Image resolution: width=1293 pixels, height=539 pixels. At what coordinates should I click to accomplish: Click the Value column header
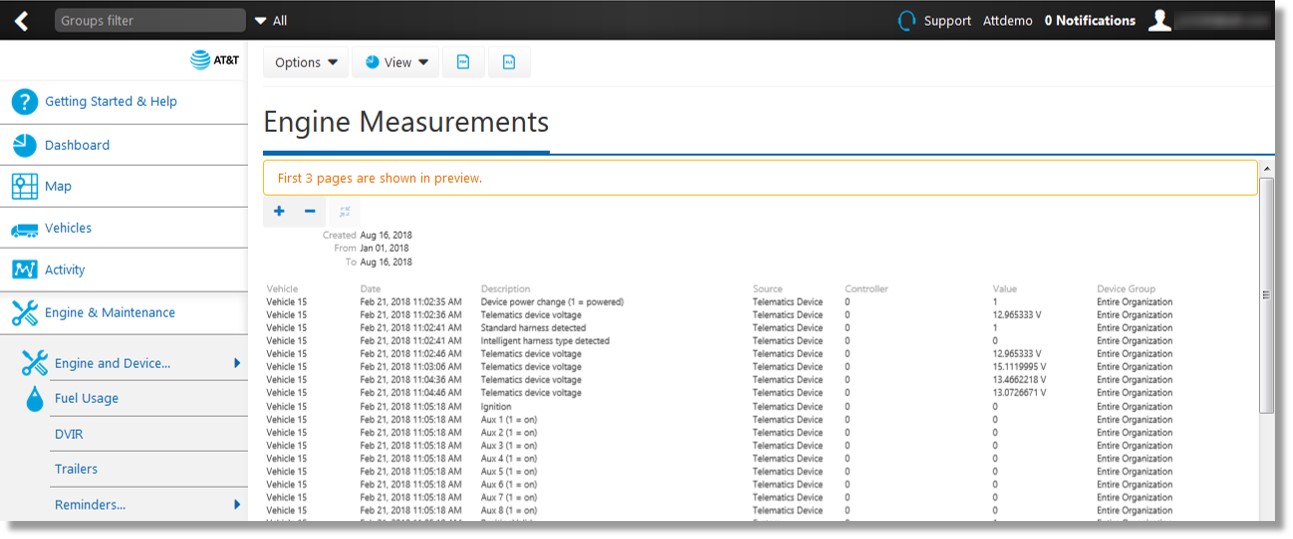pos(1005,289)
